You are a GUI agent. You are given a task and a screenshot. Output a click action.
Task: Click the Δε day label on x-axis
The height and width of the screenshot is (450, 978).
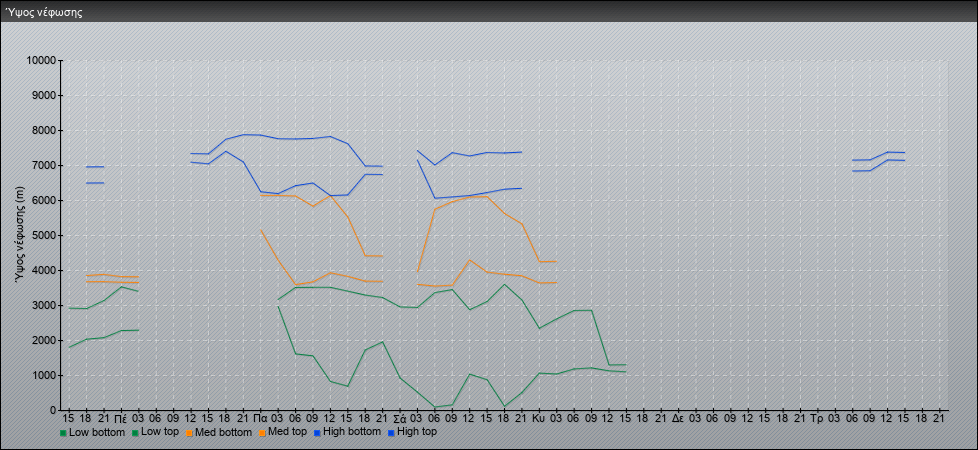(678, 418)
